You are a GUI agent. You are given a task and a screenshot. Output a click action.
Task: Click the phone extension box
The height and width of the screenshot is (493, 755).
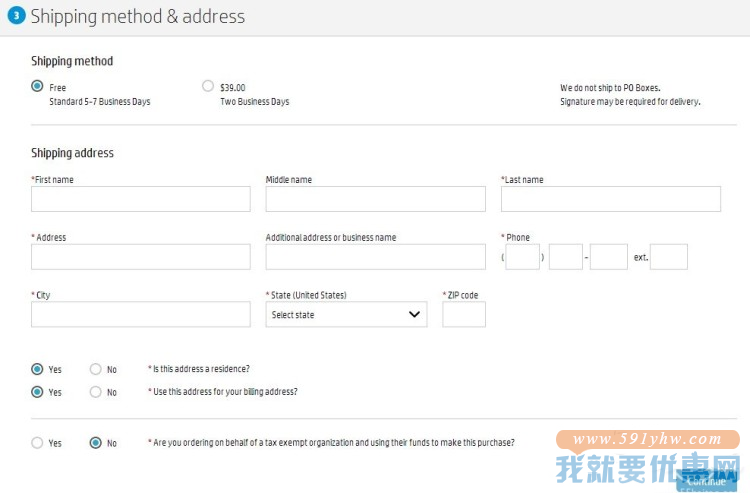[669, 257]
